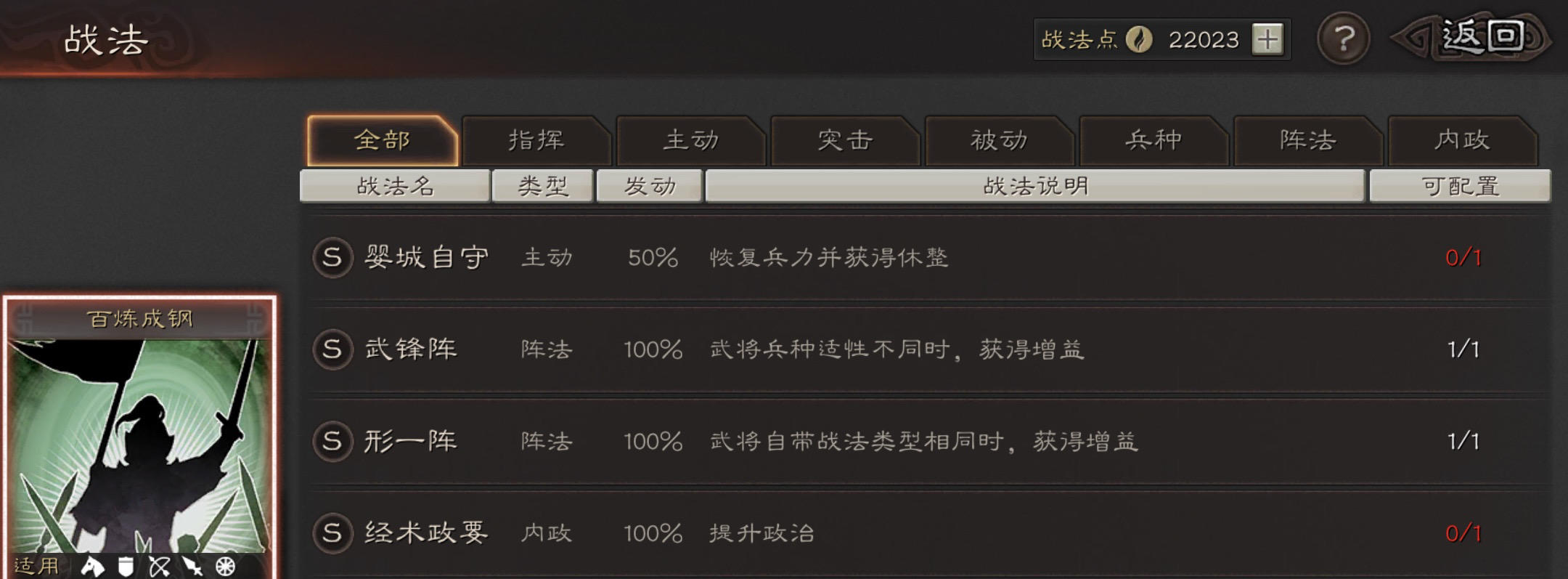This screenshot has height=579, width=1568.
Task: Sort by the 可配置 column header
Action: pos(1460,186)
